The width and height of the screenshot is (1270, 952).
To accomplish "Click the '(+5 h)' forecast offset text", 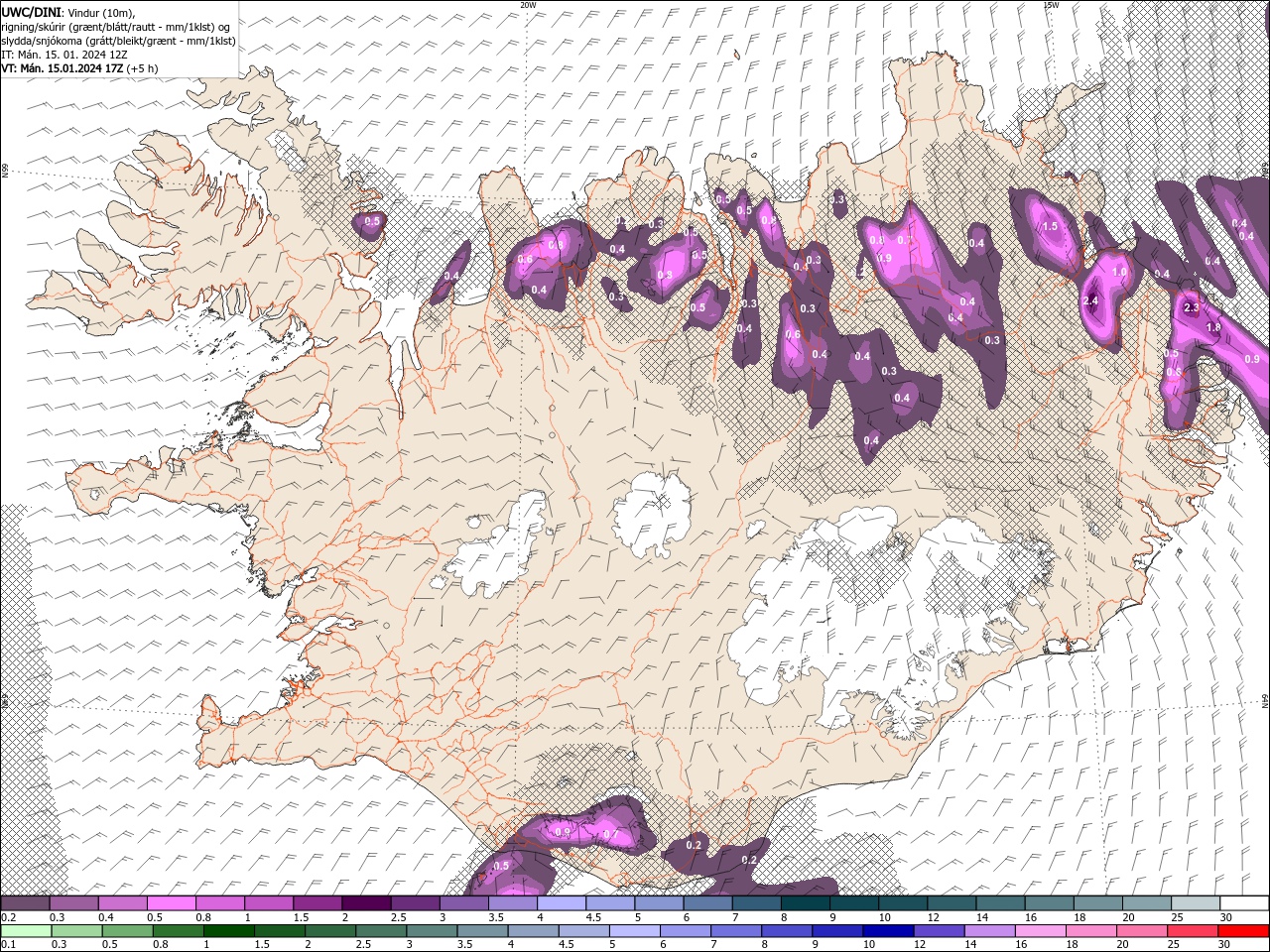I will tap(144, 67).
